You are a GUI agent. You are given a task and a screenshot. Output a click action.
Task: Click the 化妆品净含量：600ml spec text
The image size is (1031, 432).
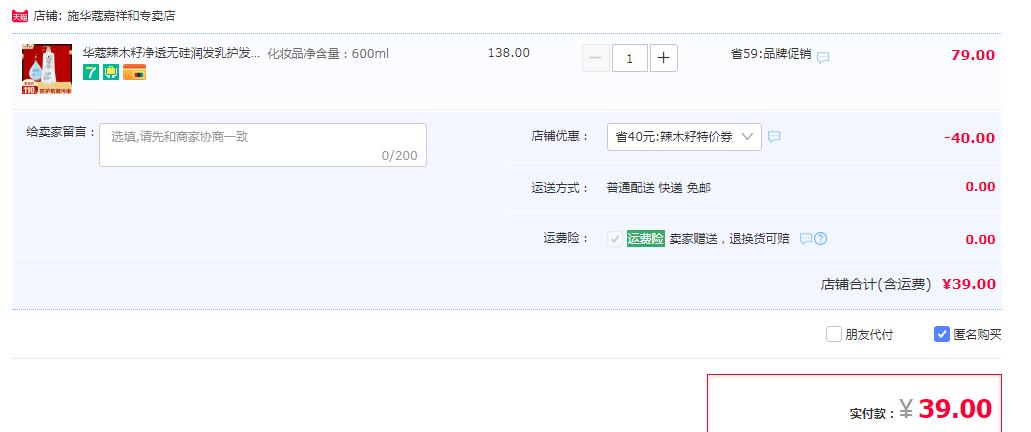click(x=328, y=53)
